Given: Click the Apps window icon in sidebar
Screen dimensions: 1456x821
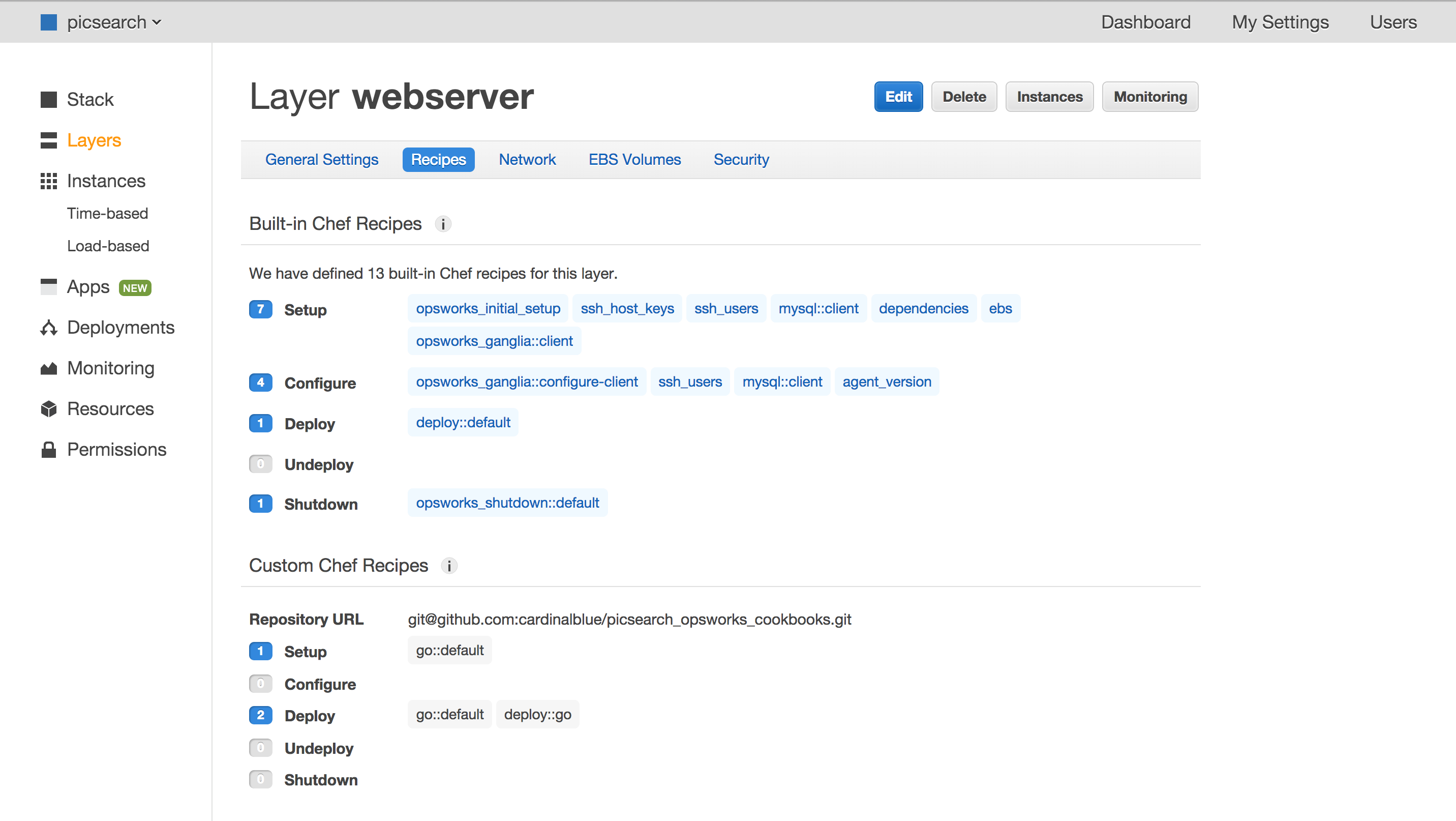Looking at the screenshot, I should (x=49, y=287).
